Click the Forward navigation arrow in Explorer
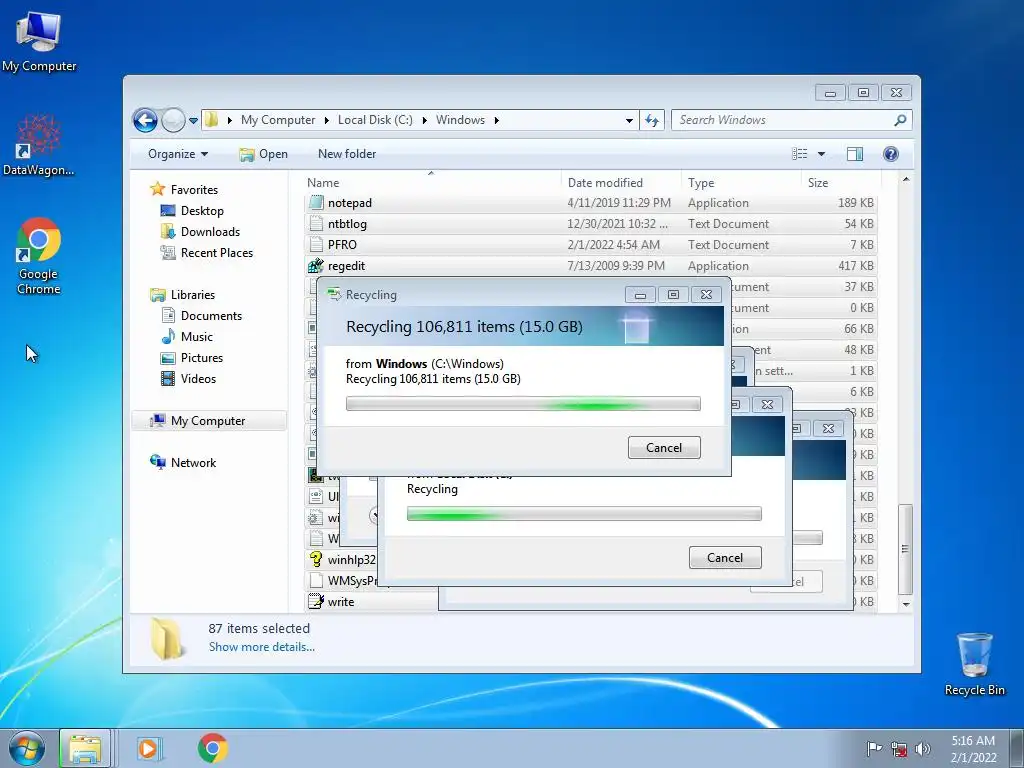Screen dimensions: 1024x768 click(173, 120)
